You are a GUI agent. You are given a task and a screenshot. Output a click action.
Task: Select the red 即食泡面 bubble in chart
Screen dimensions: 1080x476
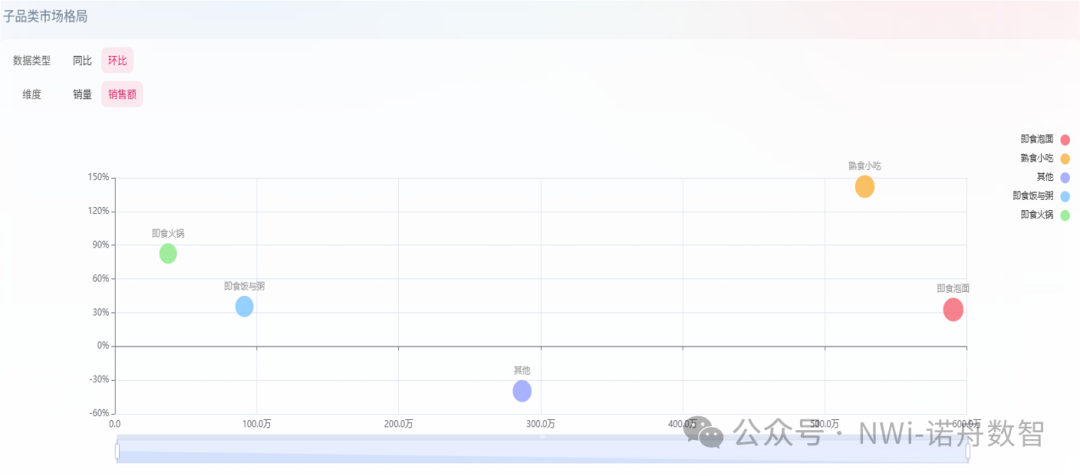pos(953,310)
